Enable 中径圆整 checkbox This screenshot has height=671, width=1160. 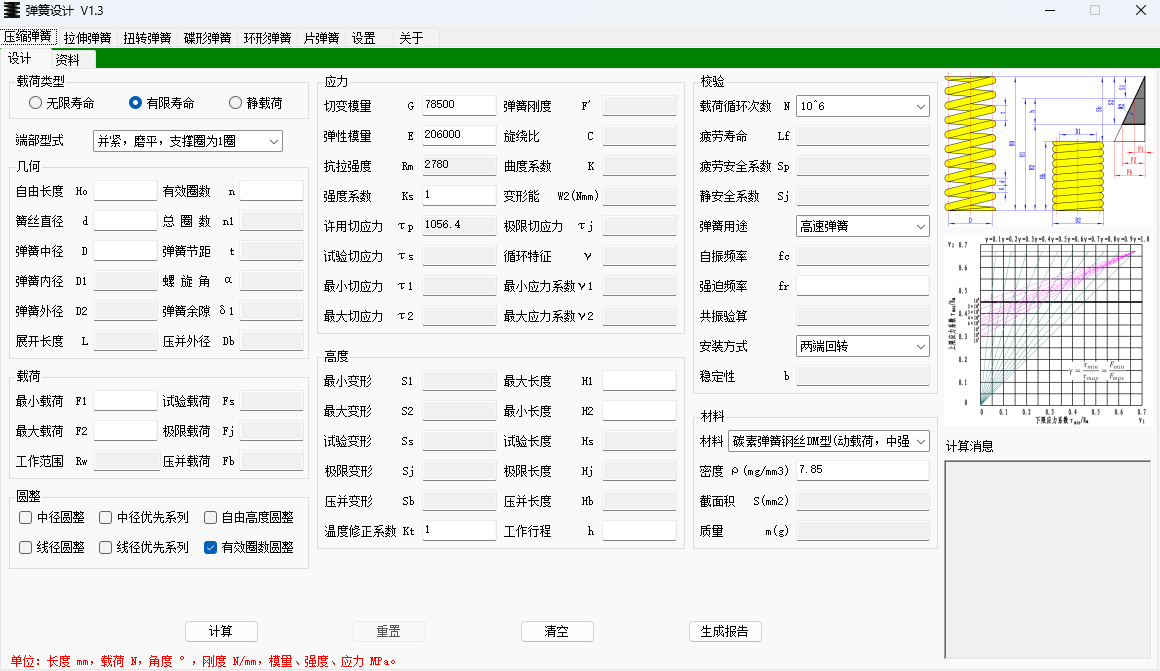coord(53,517)
